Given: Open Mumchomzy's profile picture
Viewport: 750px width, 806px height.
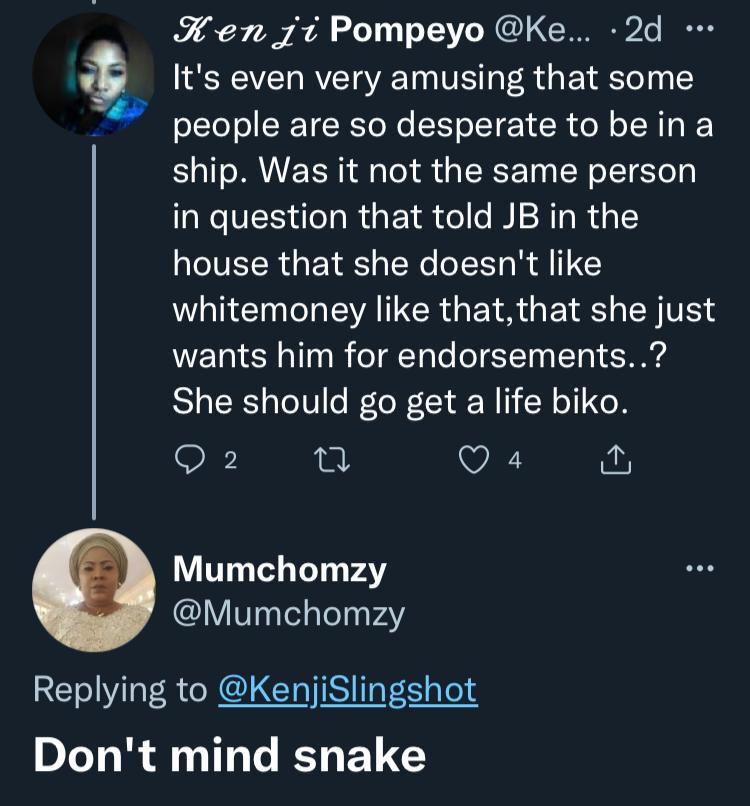Looking at the screenshot, I should point(94,590).
